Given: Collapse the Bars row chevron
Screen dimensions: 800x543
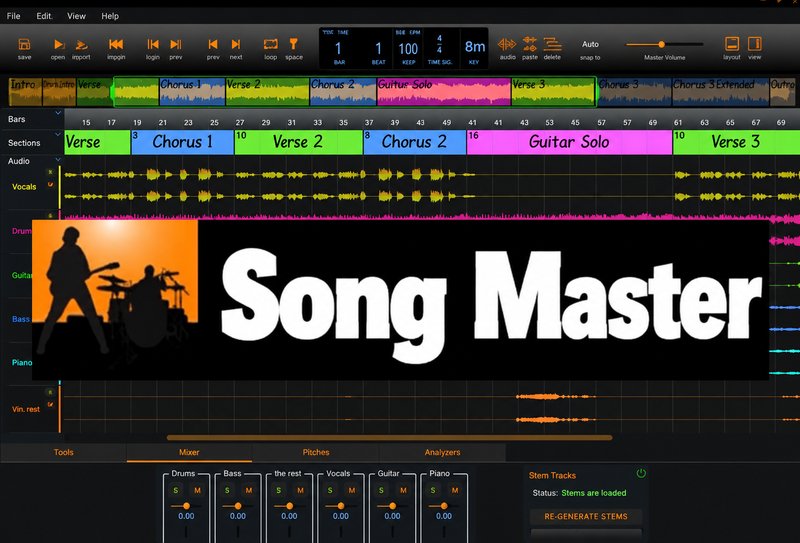Looking at the screenshot, I should 58,113.
